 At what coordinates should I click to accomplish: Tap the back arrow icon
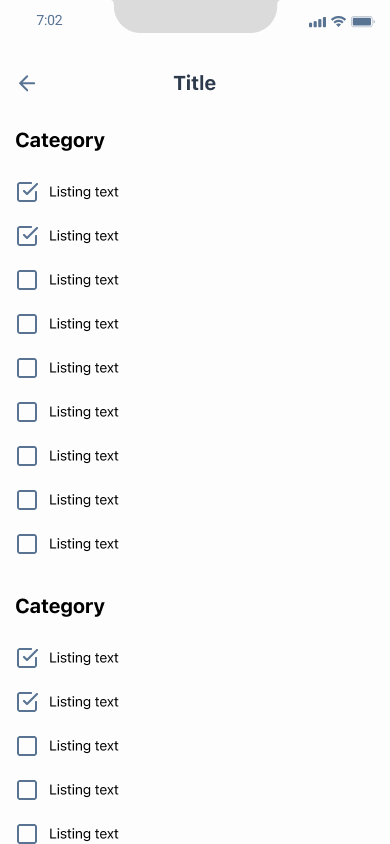pos(27,83)
